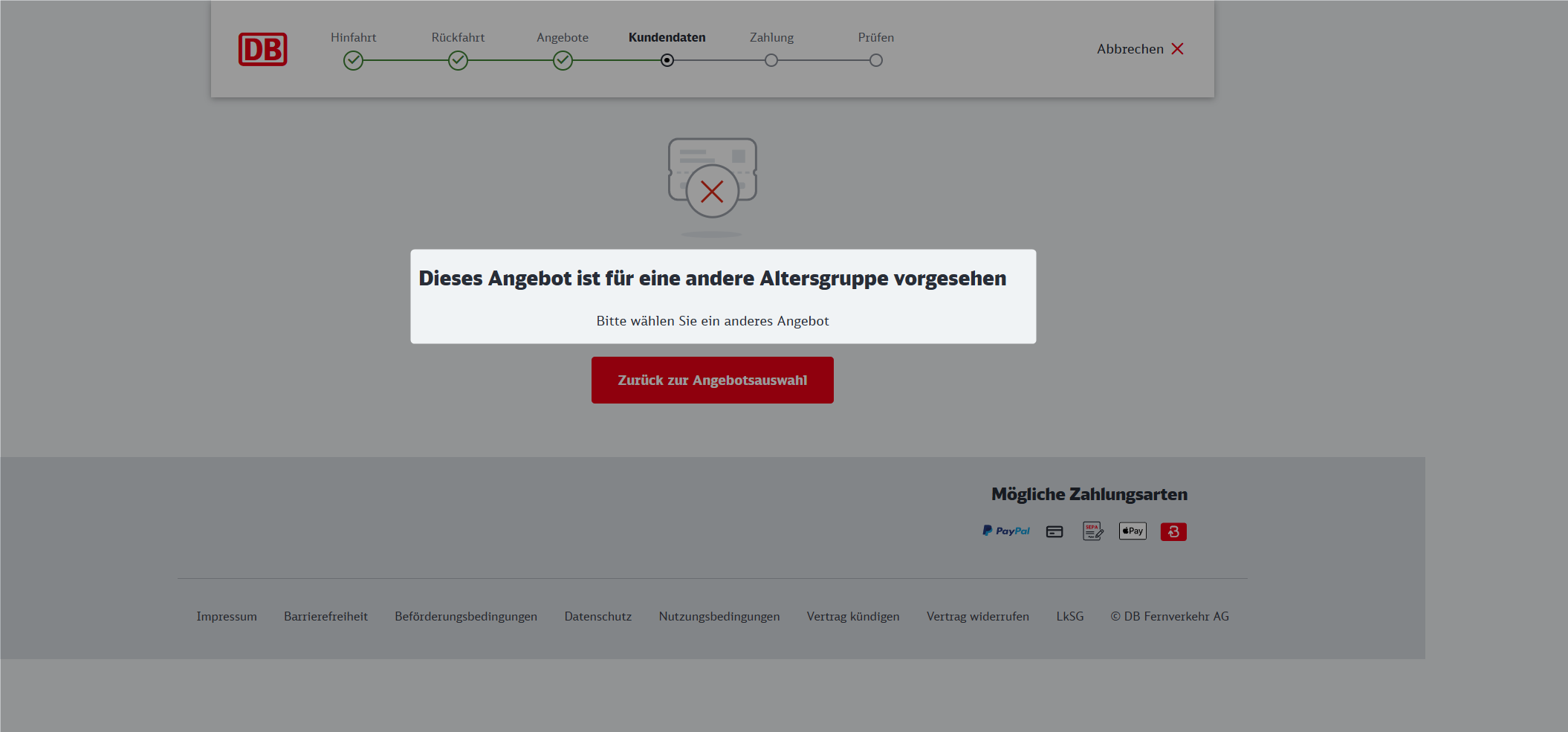This screenshot has height=732, width=1568.
Task: Open Beförderungsbedingungen in the footer
Action: click(466, 617)
